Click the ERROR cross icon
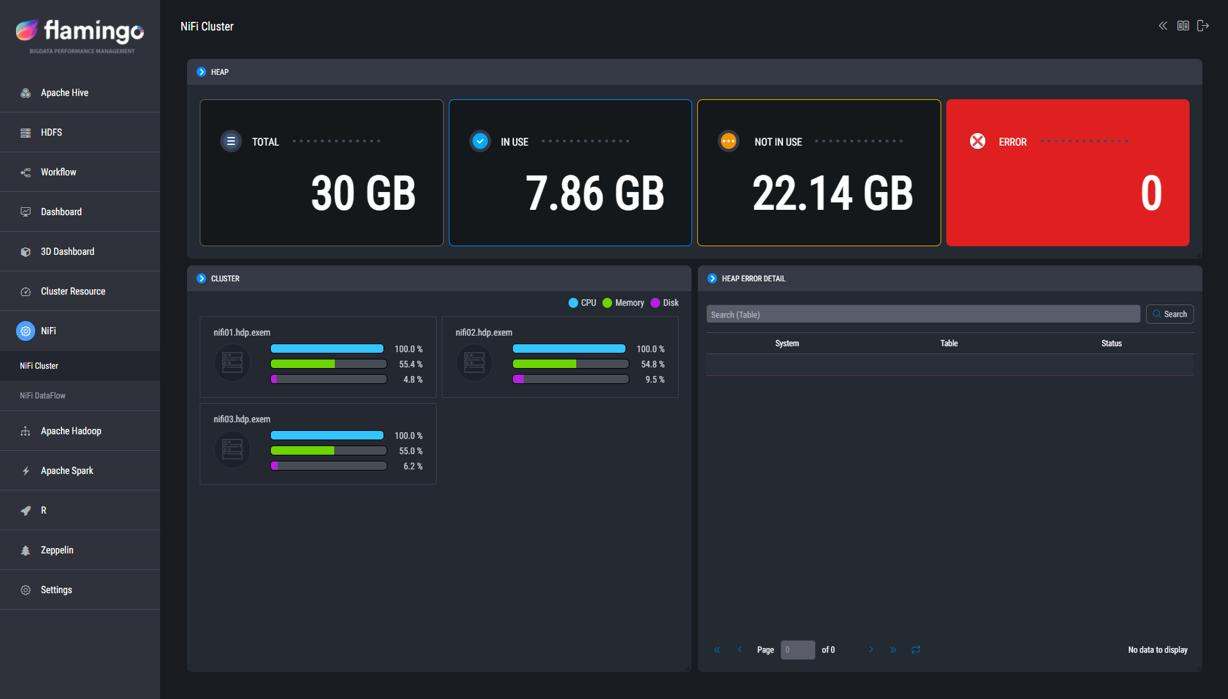This screenshot has width=1228, height=699. tap(978, 141)
